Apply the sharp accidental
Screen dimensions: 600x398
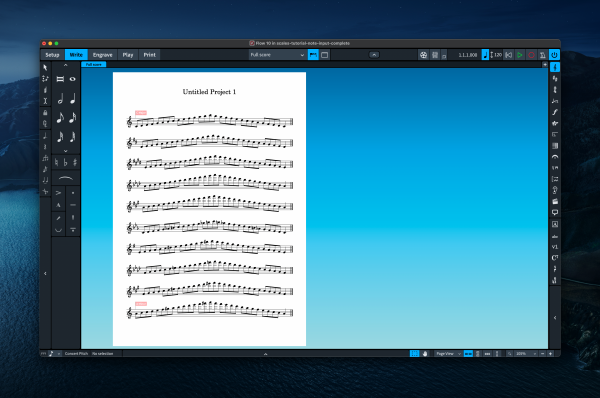pyautogui.click(x=75, y=162)
